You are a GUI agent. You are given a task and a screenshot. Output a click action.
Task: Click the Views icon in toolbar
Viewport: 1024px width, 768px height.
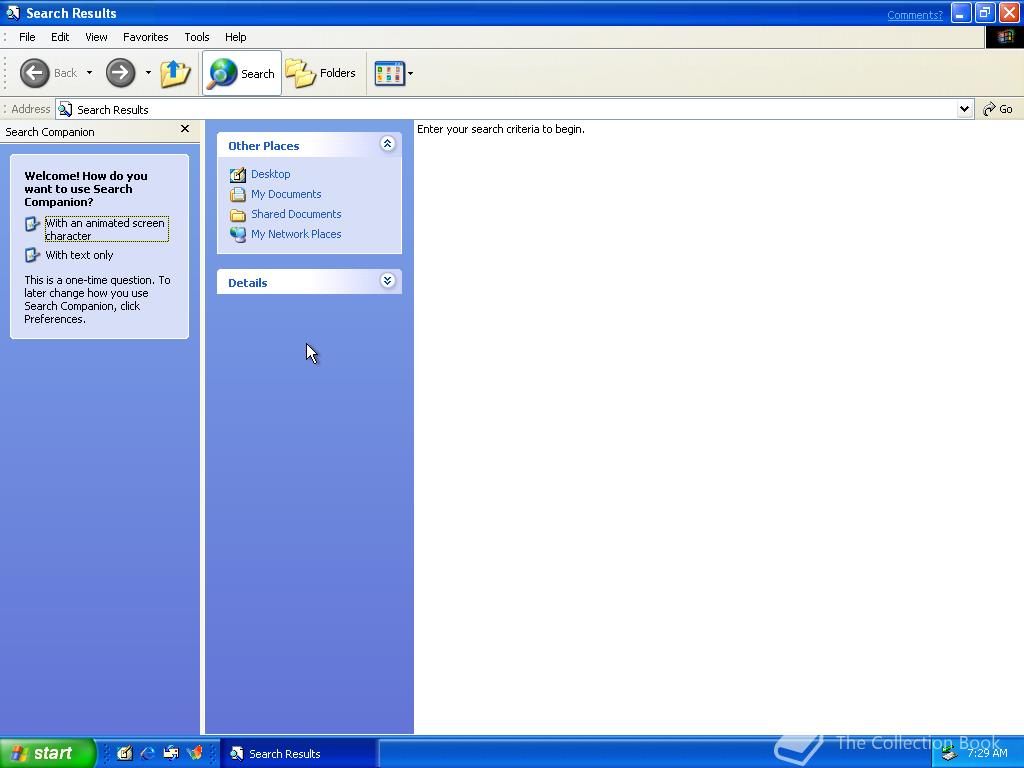(x=389, y=73)
